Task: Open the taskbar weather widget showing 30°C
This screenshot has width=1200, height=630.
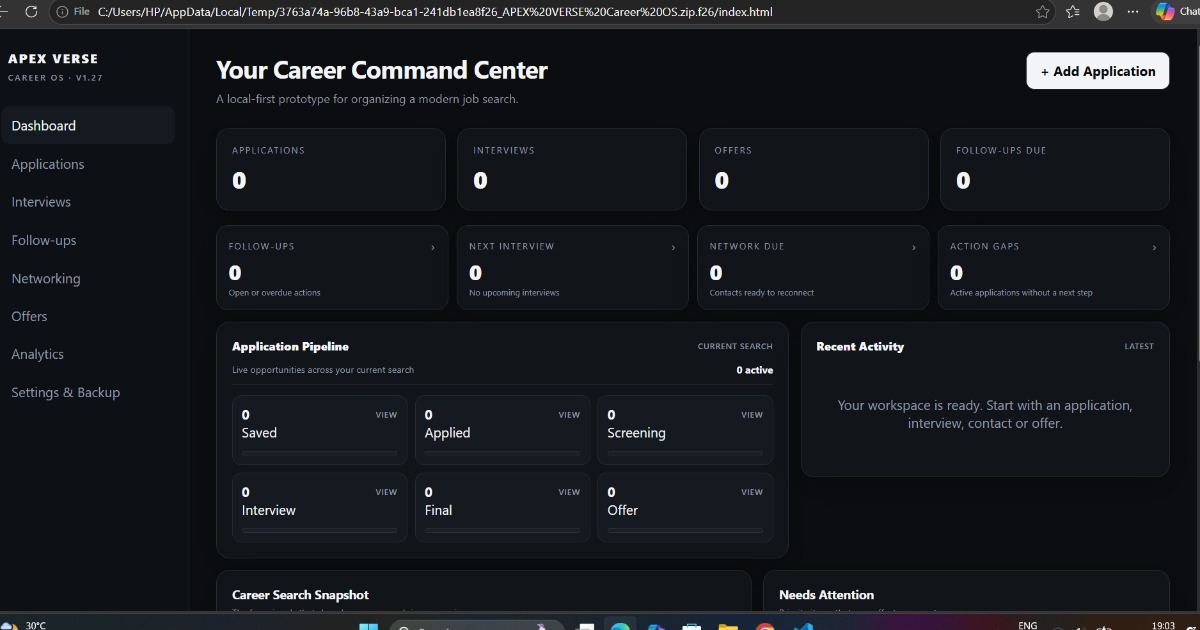Action: (25, 625)
